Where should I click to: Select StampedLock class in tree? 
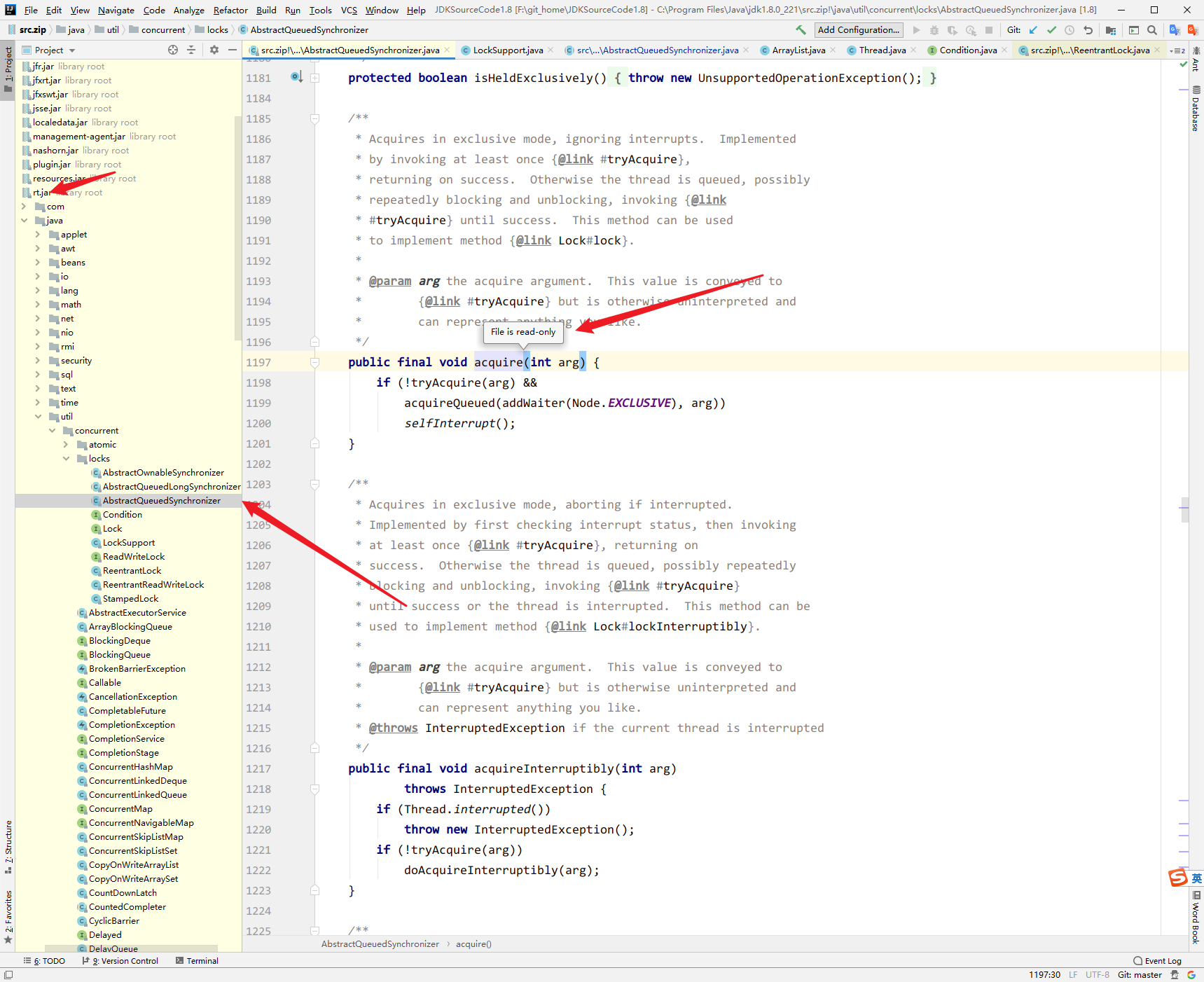[x=130, y=599]
